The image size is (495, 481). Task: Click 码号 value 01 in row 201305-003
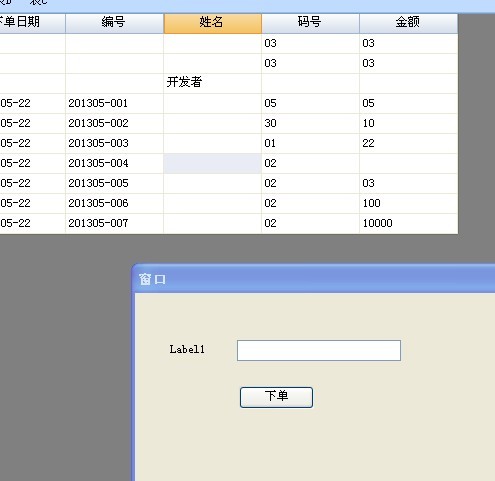click(310, 143)
